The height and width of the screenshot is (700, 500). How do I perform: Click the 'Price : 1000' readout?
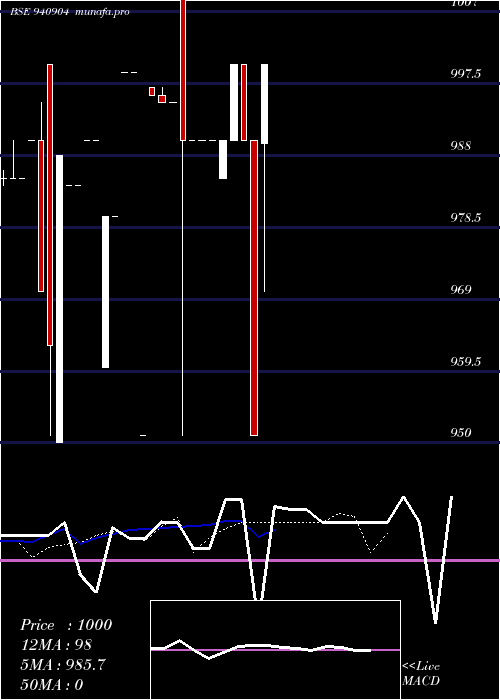tap(66, 625)
